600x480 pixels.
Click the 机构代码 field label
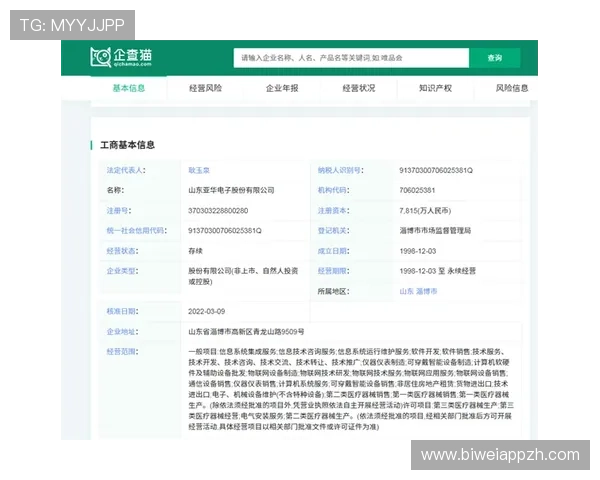click(333, 190)
